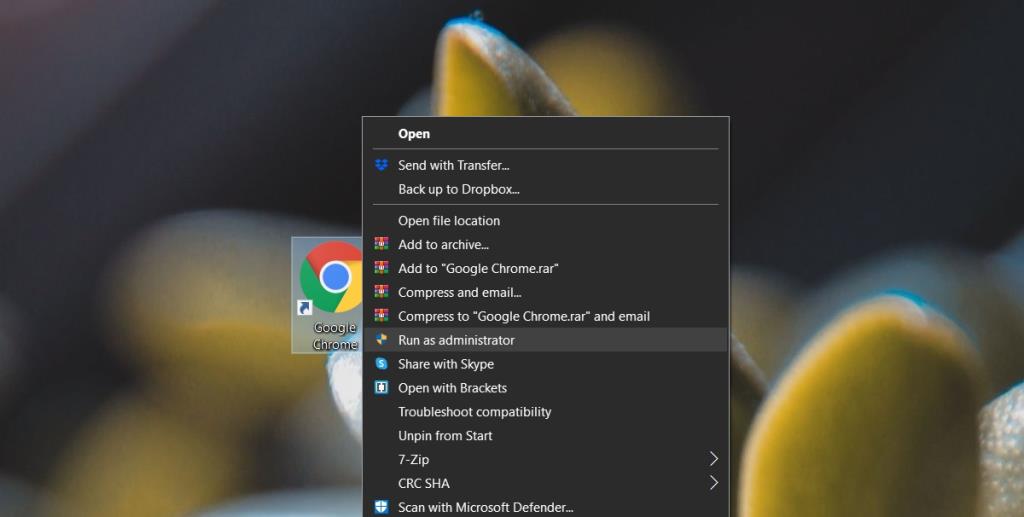Screen dimensions: 1024x517
Task: Select Back up to Dropbox...
Action: [x=546, y=189]
